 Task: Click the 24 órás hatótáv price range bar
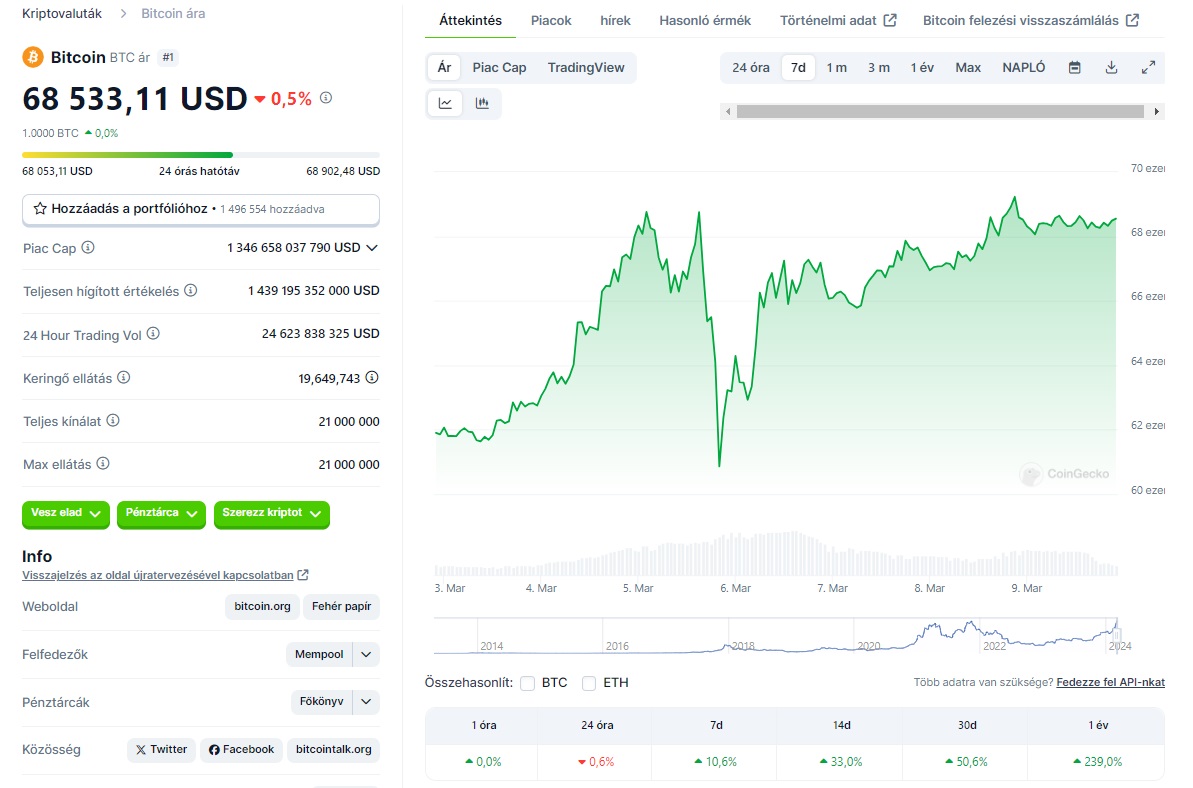pos(201,154)
